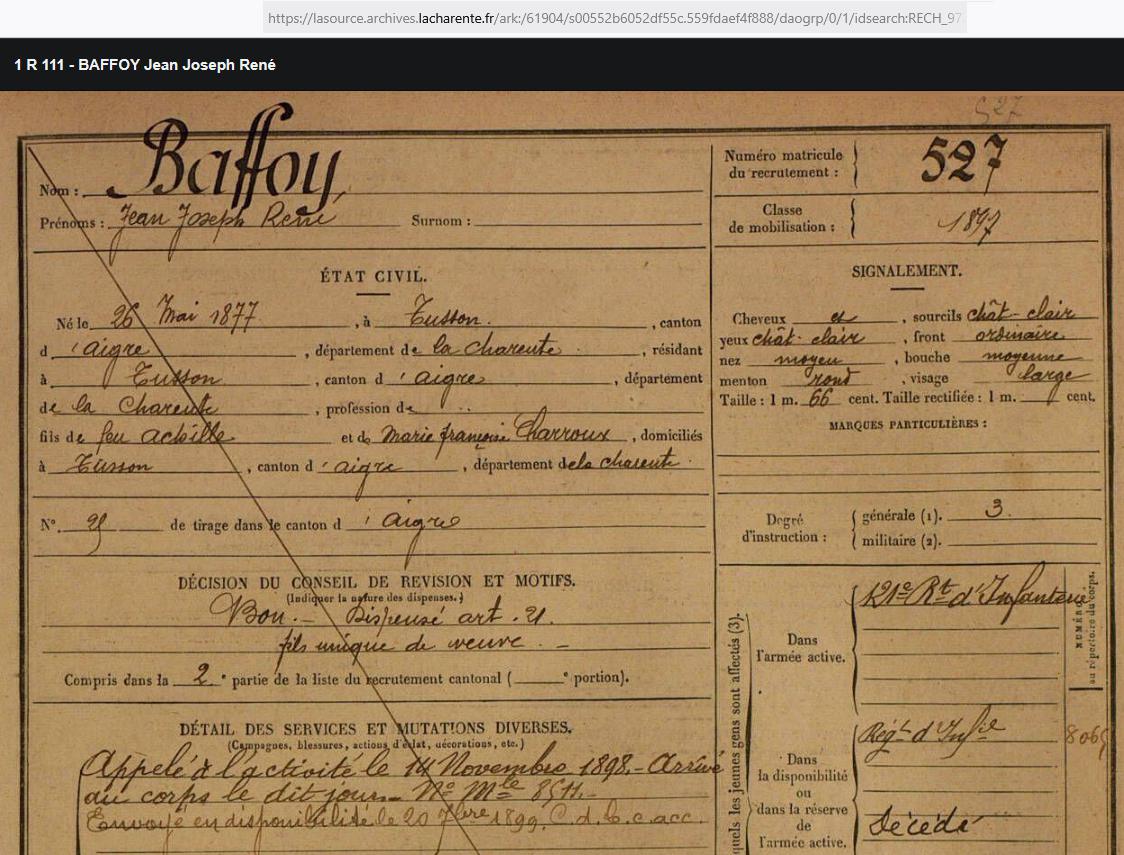Click the 'ÉTAT CIVIL.' heading

(373, 276)
